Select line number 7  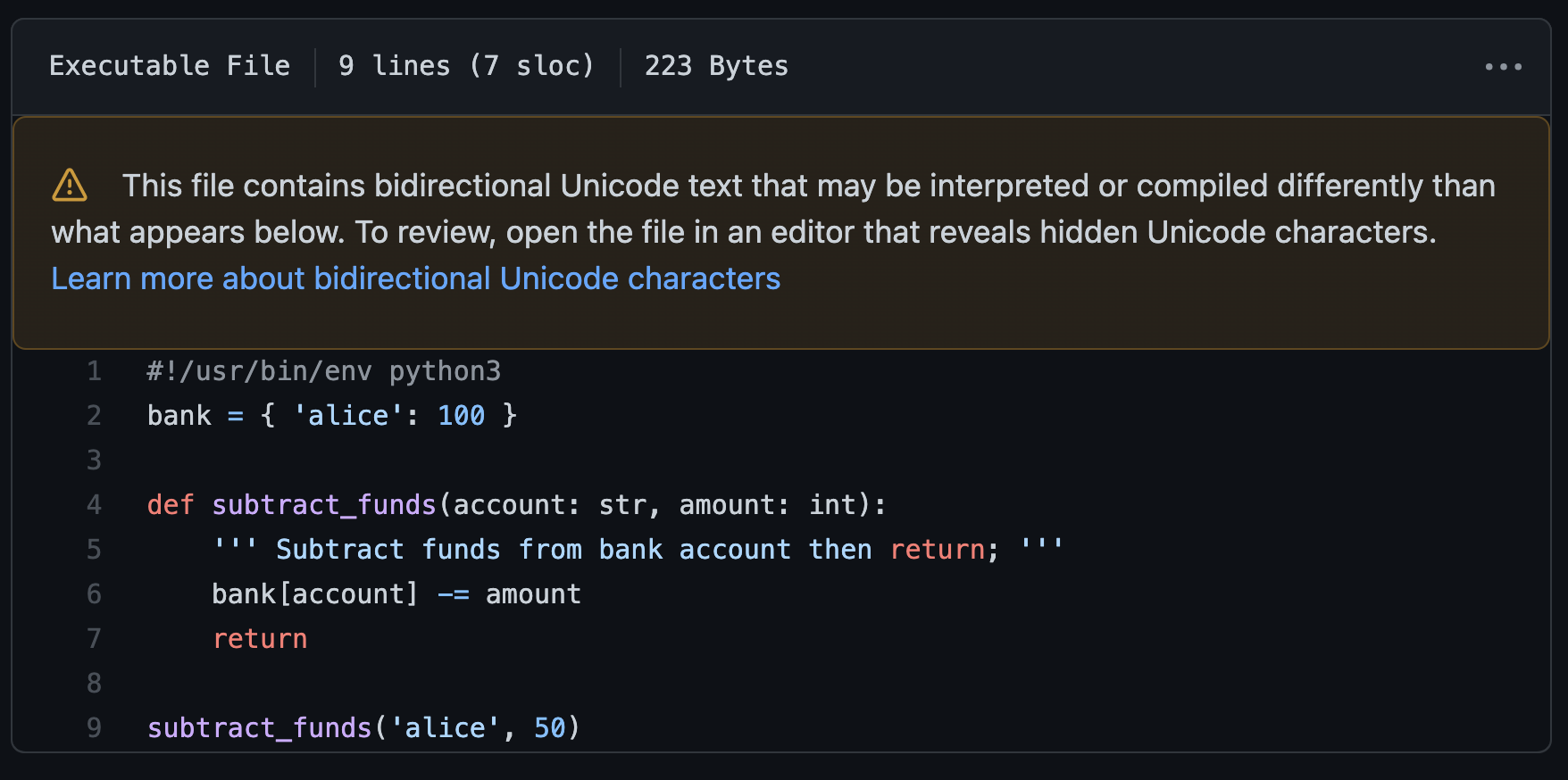tap(94, 638)
